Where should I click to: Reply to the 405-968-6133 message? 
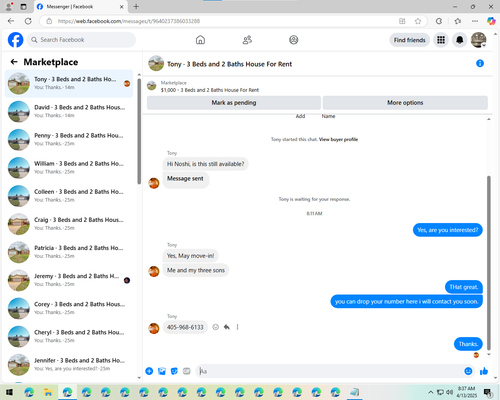pos(227,327)
